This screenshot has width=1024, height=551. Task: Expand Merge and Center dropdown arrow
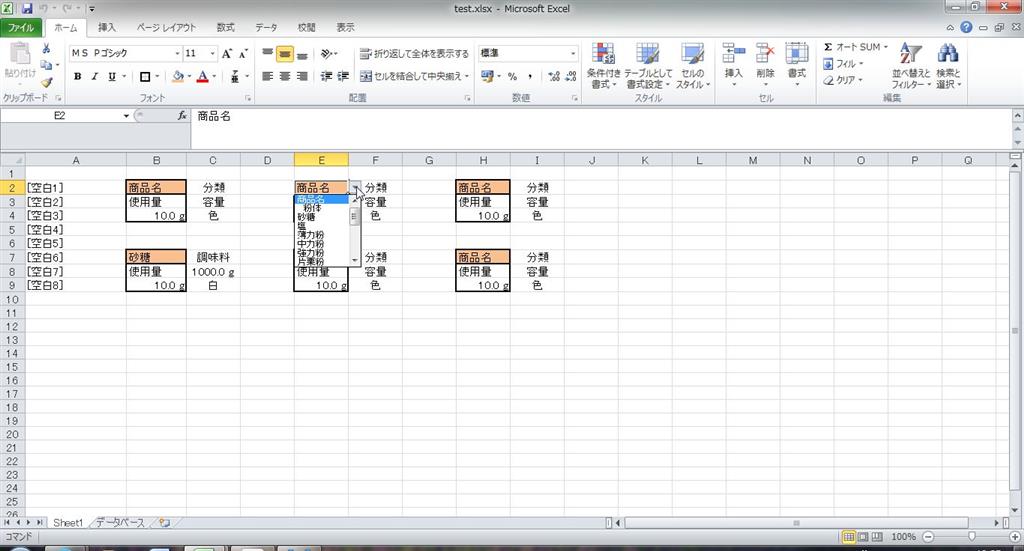pos(467,76)
